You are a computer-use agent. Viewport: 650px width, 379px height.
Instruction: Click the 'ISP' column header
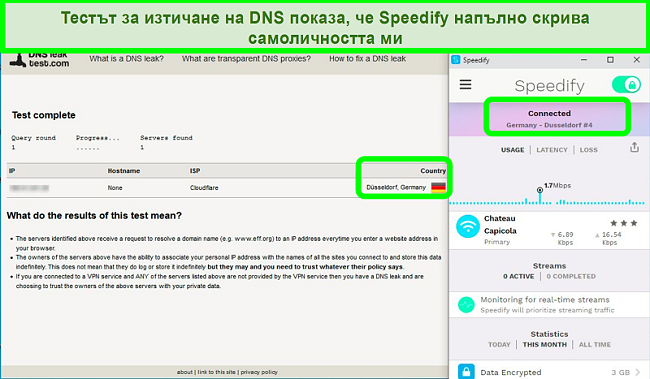[195, 171]
